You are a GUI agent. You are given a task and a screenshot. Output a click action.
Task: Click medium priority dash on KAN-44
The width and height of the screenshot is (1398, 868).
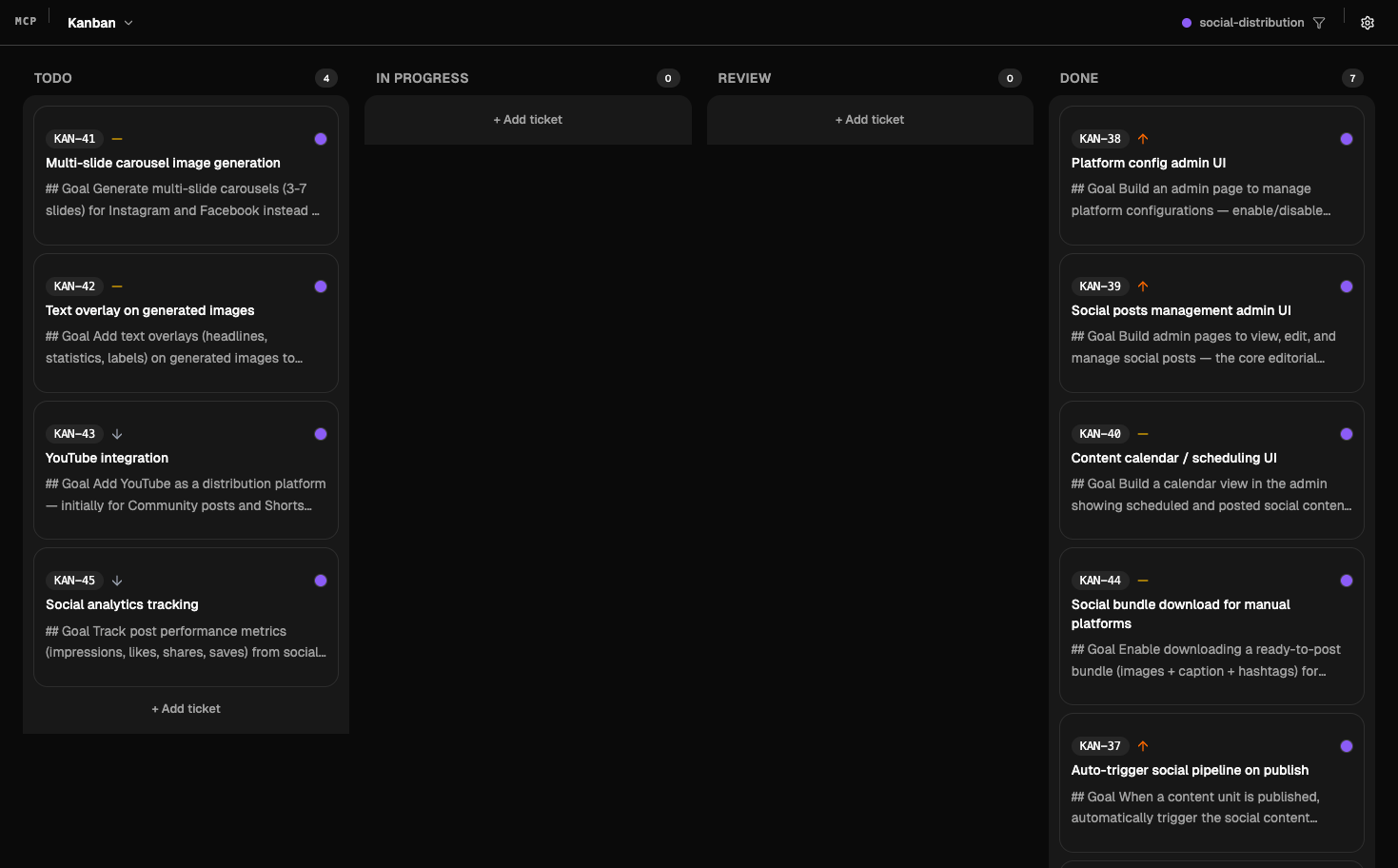(x=1143, y=581)
